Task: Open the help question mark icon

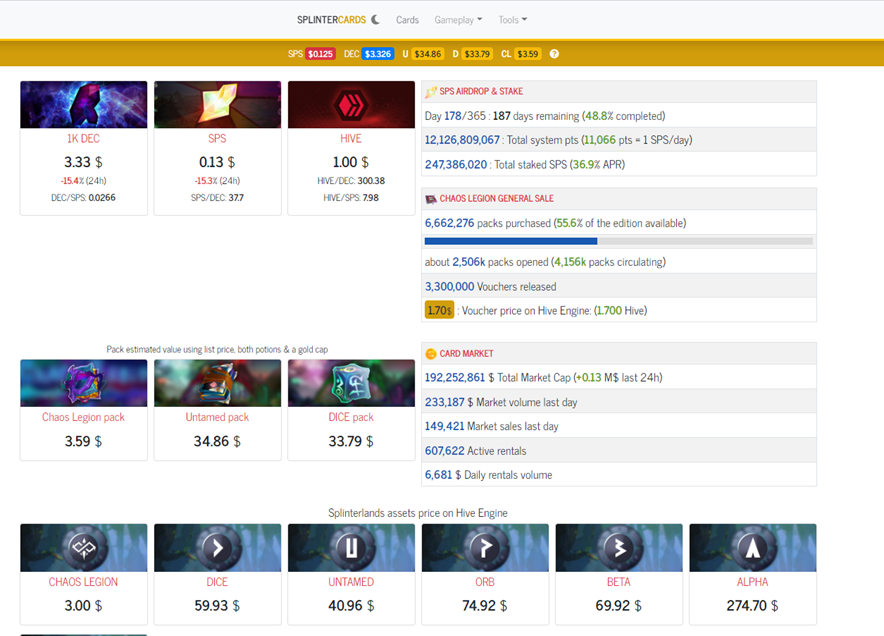Action: [x=554, y=54]
